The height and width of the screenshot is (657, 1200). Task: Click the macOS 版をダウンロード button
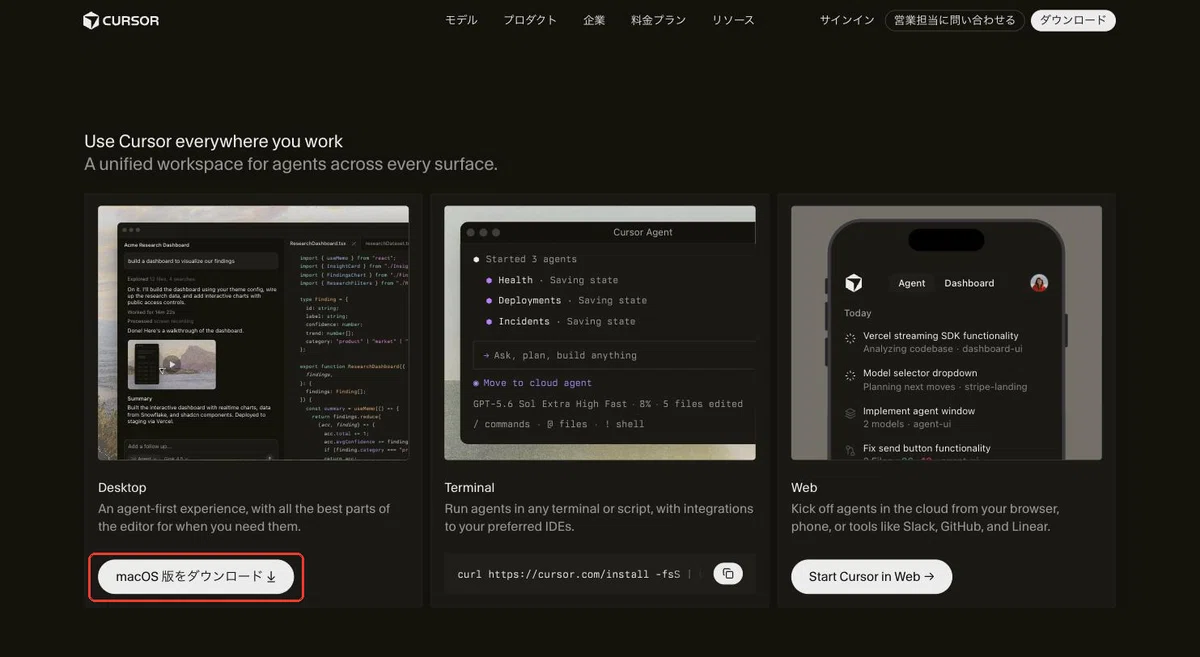[x=196, y=576]
